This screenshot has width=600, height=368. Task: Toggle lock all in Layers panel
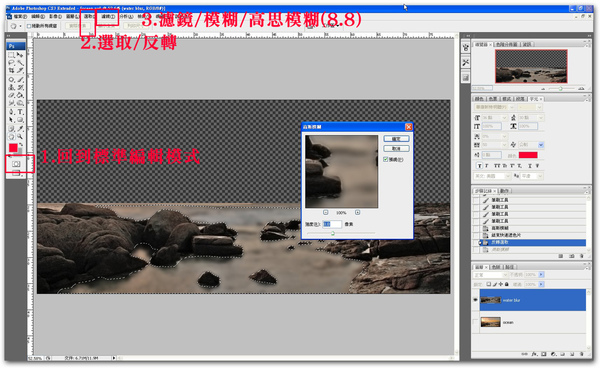[507, 284]
